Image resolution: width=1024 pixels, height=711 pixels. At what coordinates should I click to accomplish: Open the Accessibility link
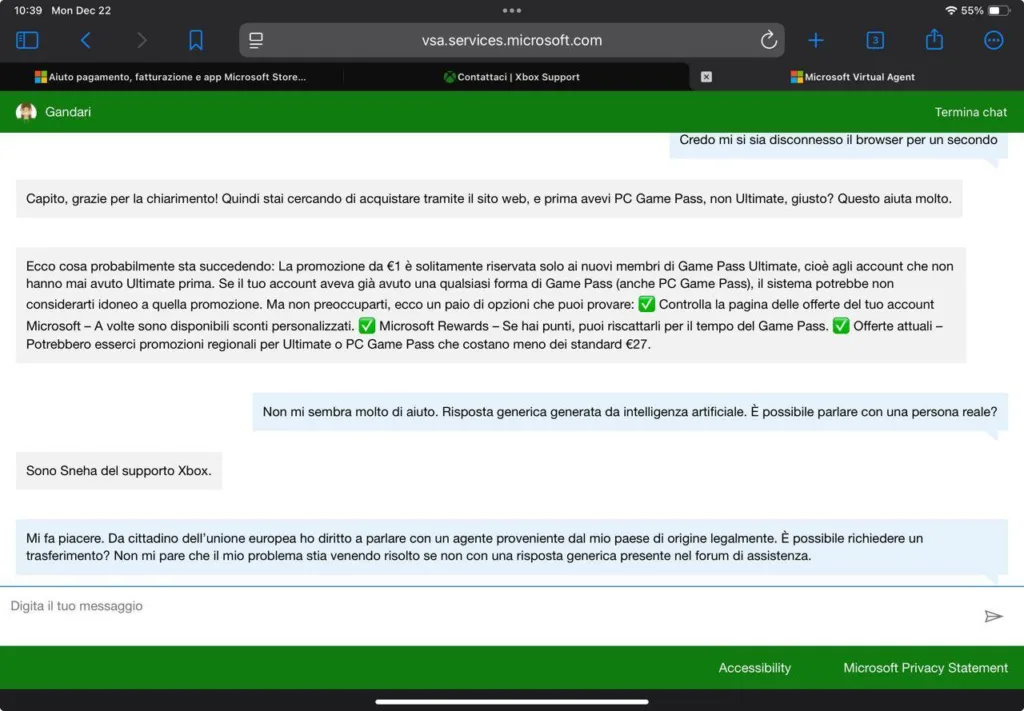[754, 668]
